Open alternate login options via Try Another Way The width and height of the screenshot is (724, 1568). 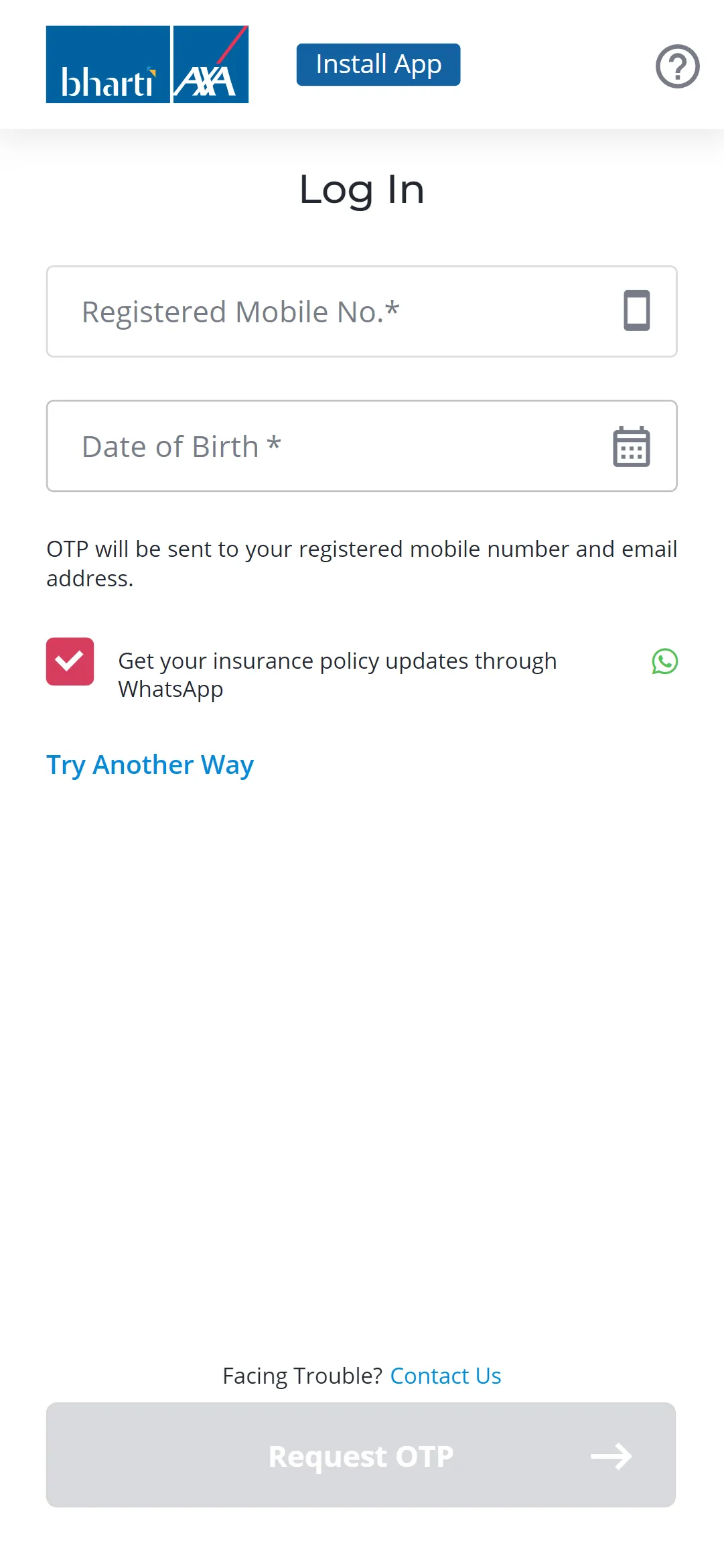tap(149, 764)
